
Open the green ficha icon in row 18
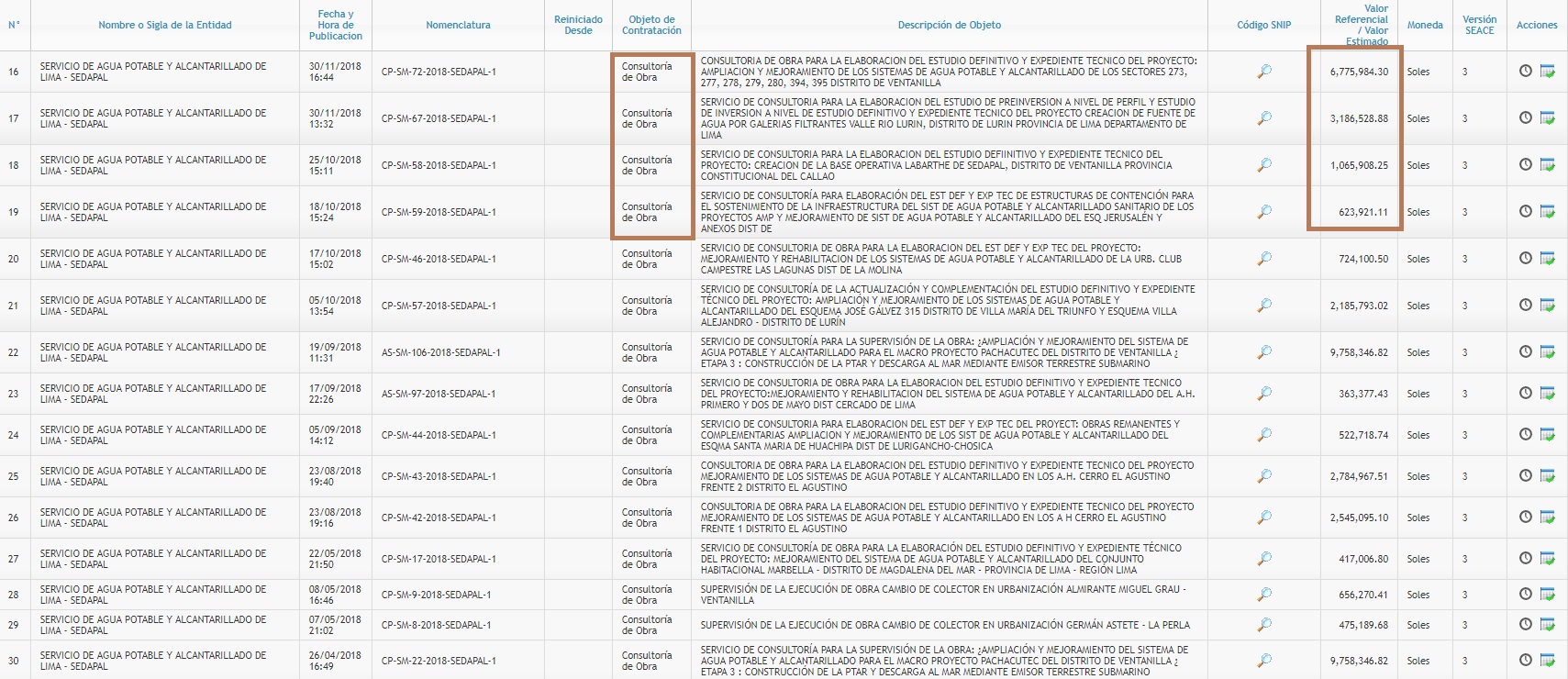[x=1547, y=165]
